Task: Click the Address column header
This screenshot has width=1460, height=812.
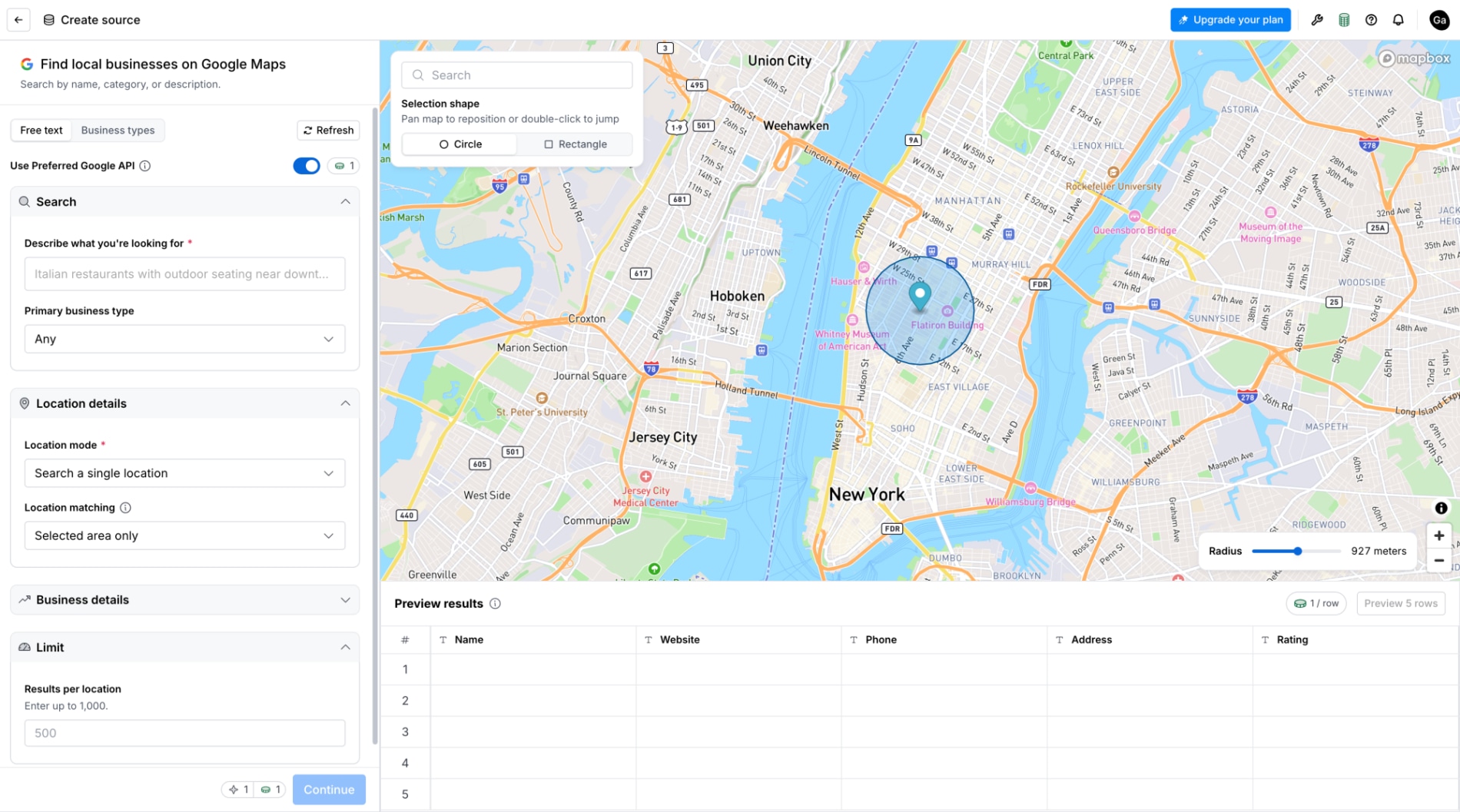Action: tap(1150, 640)
